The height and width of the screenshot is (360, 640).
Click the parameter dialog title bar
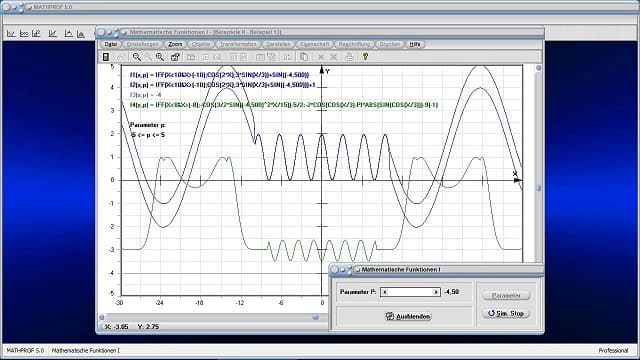(x=436, y=269)
